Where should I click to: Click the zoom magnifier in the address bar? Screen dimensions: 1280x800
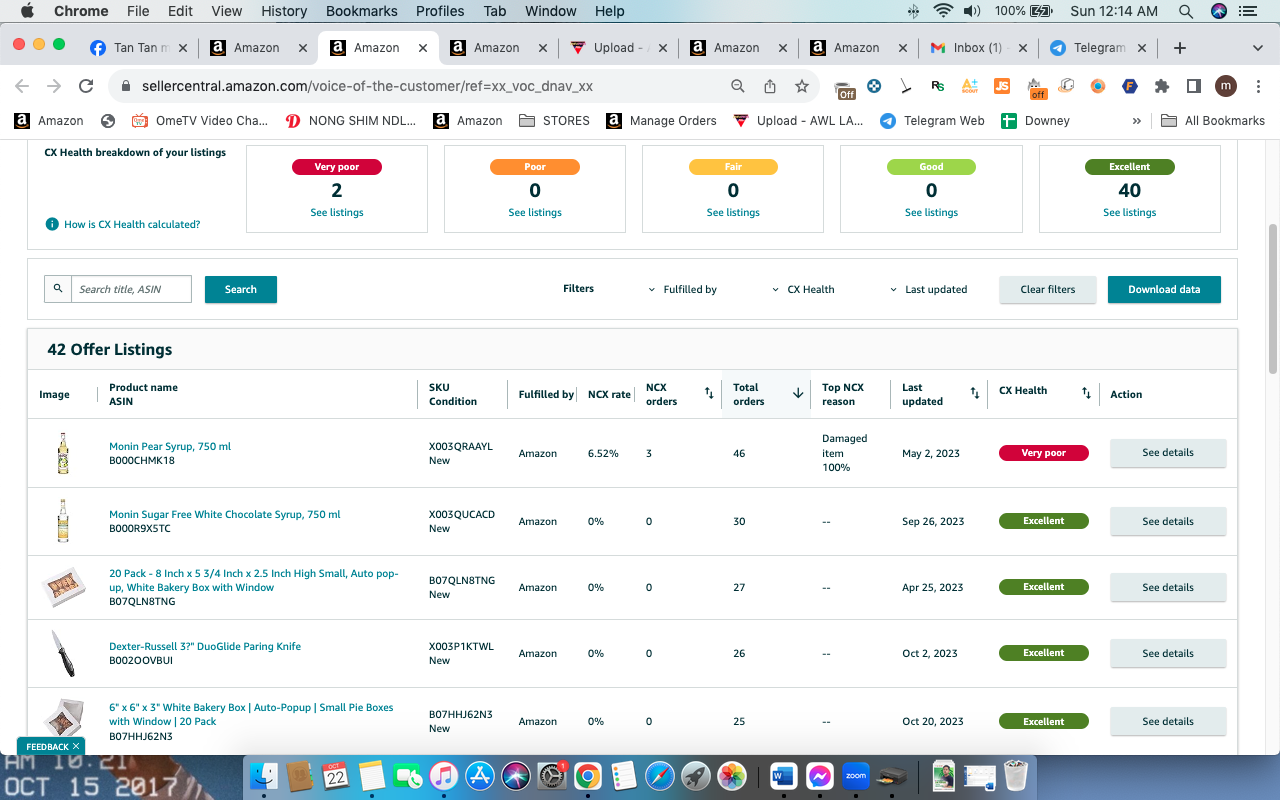point(738,86)
